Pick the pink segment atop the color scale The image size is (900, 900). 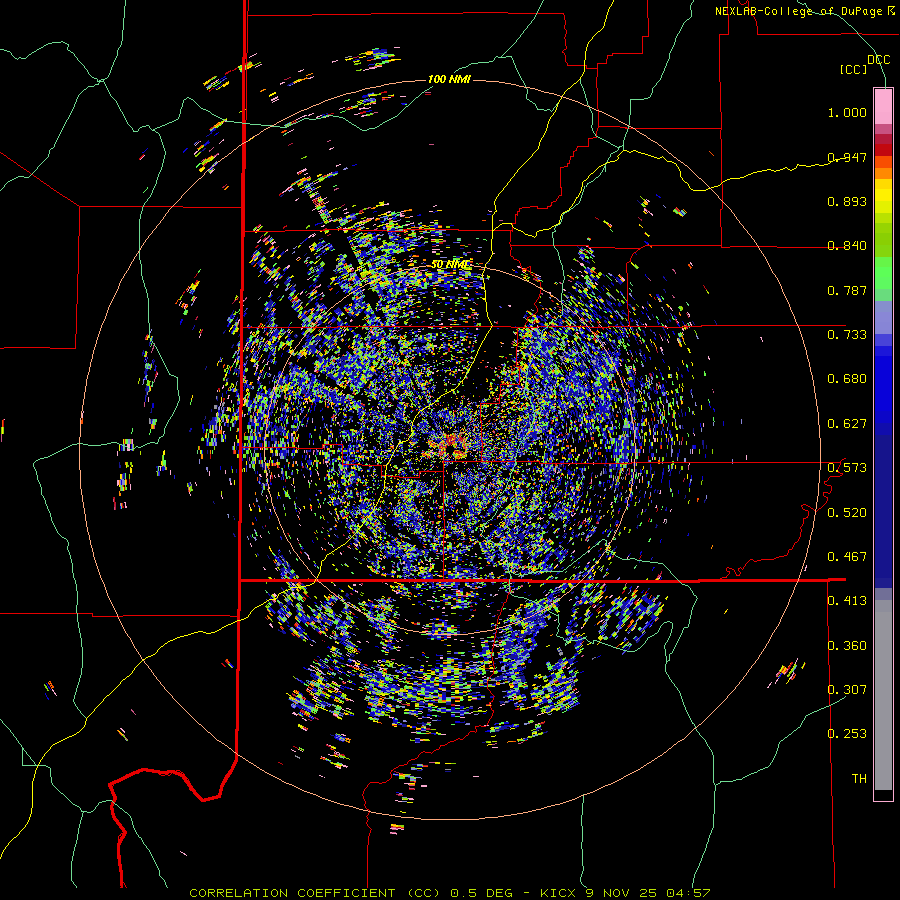pyautogui.click(x=883, y=106)
